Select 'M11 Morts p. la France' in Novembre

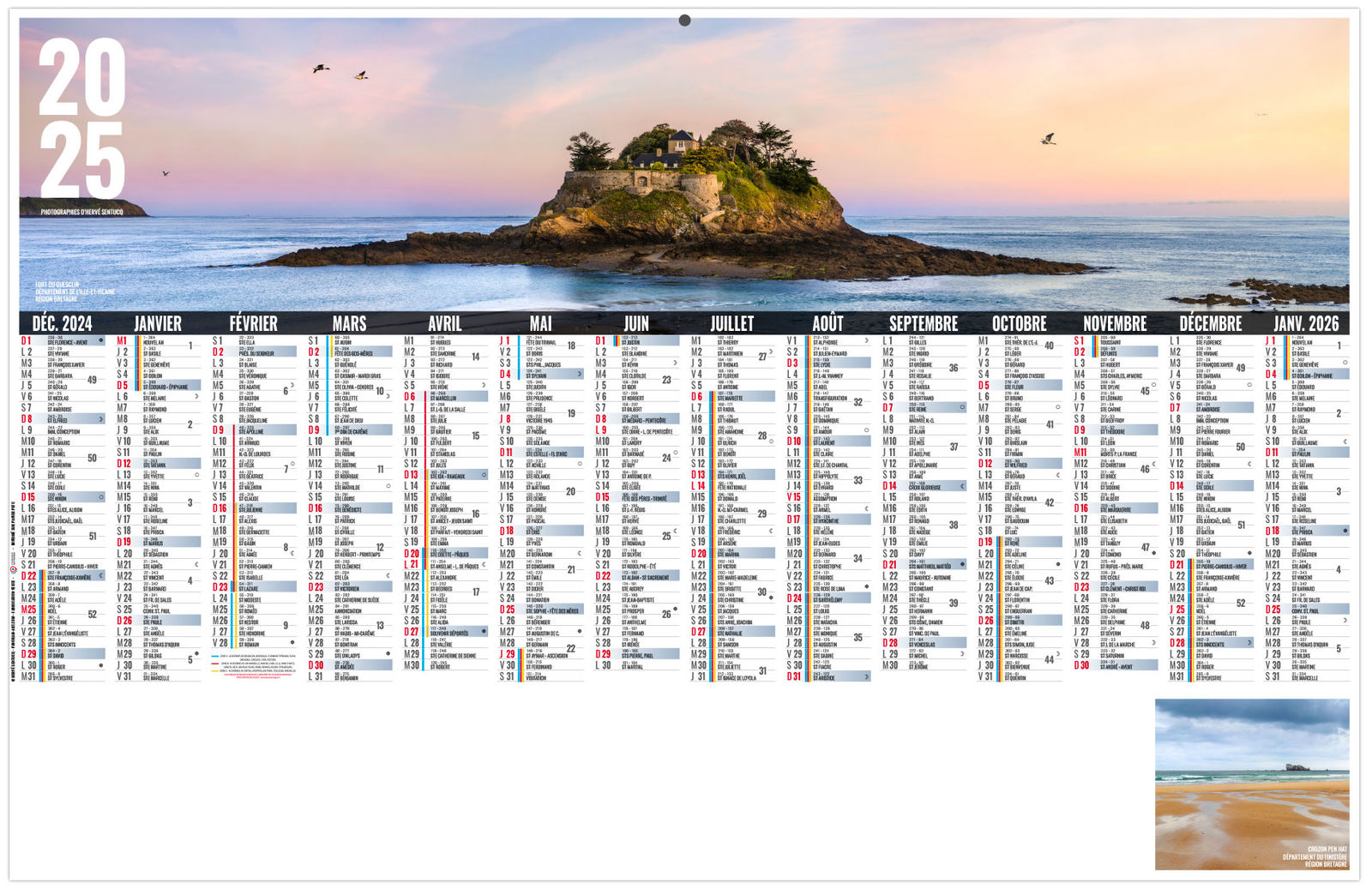pyautogui.click(x=1115, y=453)
